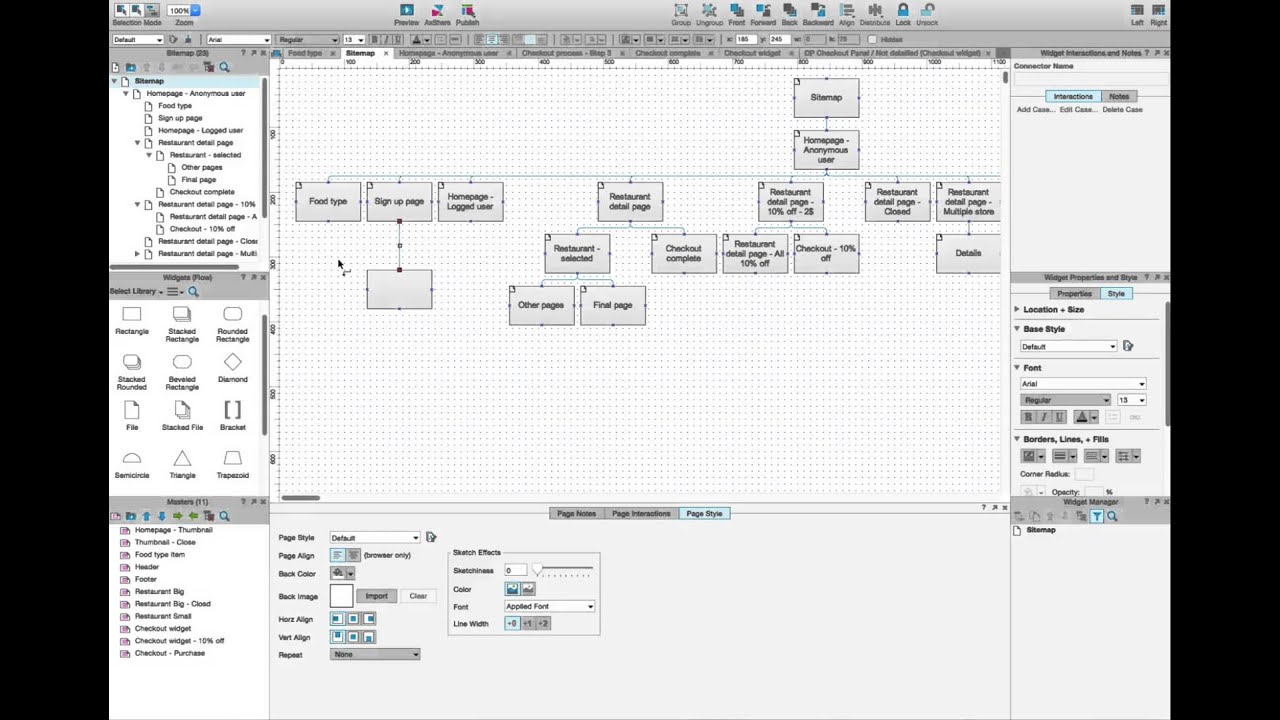Toggle Italic in Style Font section
Viewport: 1280px width, 720px height.
[1044, 417]
